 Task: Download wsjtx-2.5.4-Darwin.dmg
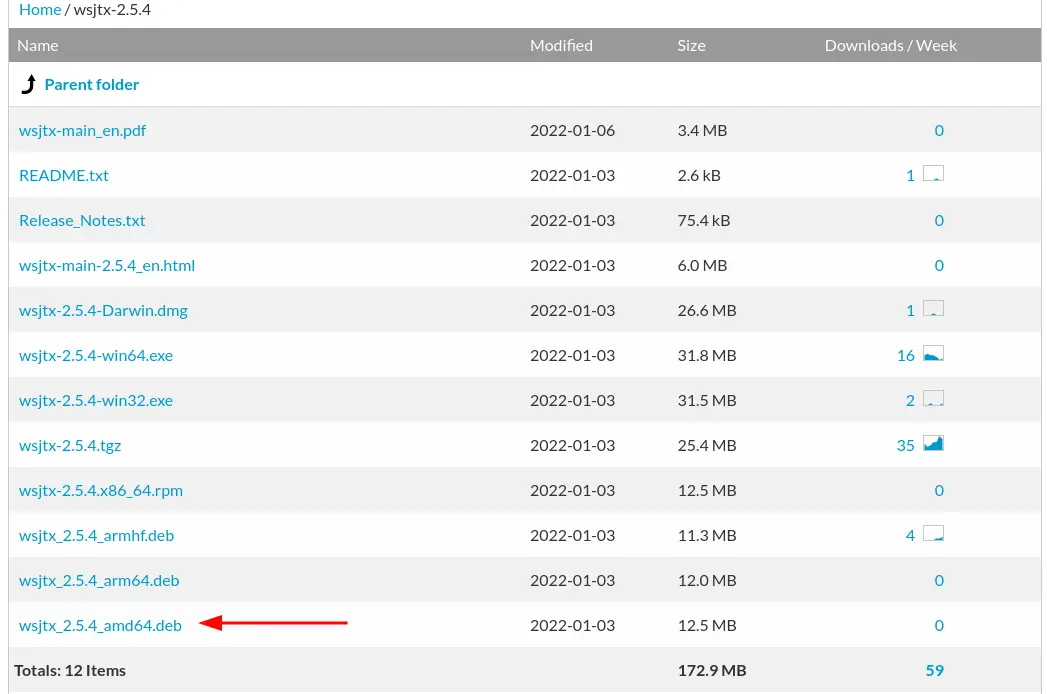coord(103,311)
